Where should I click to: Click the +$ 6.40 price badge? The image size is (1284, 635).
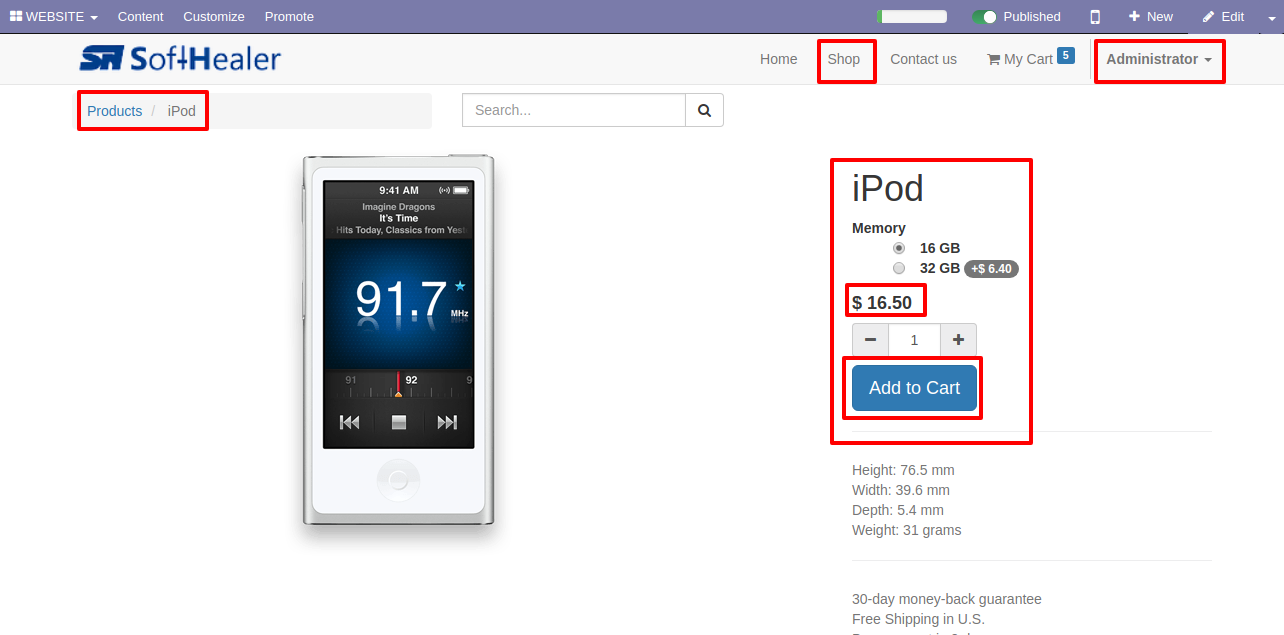[991, 268]
